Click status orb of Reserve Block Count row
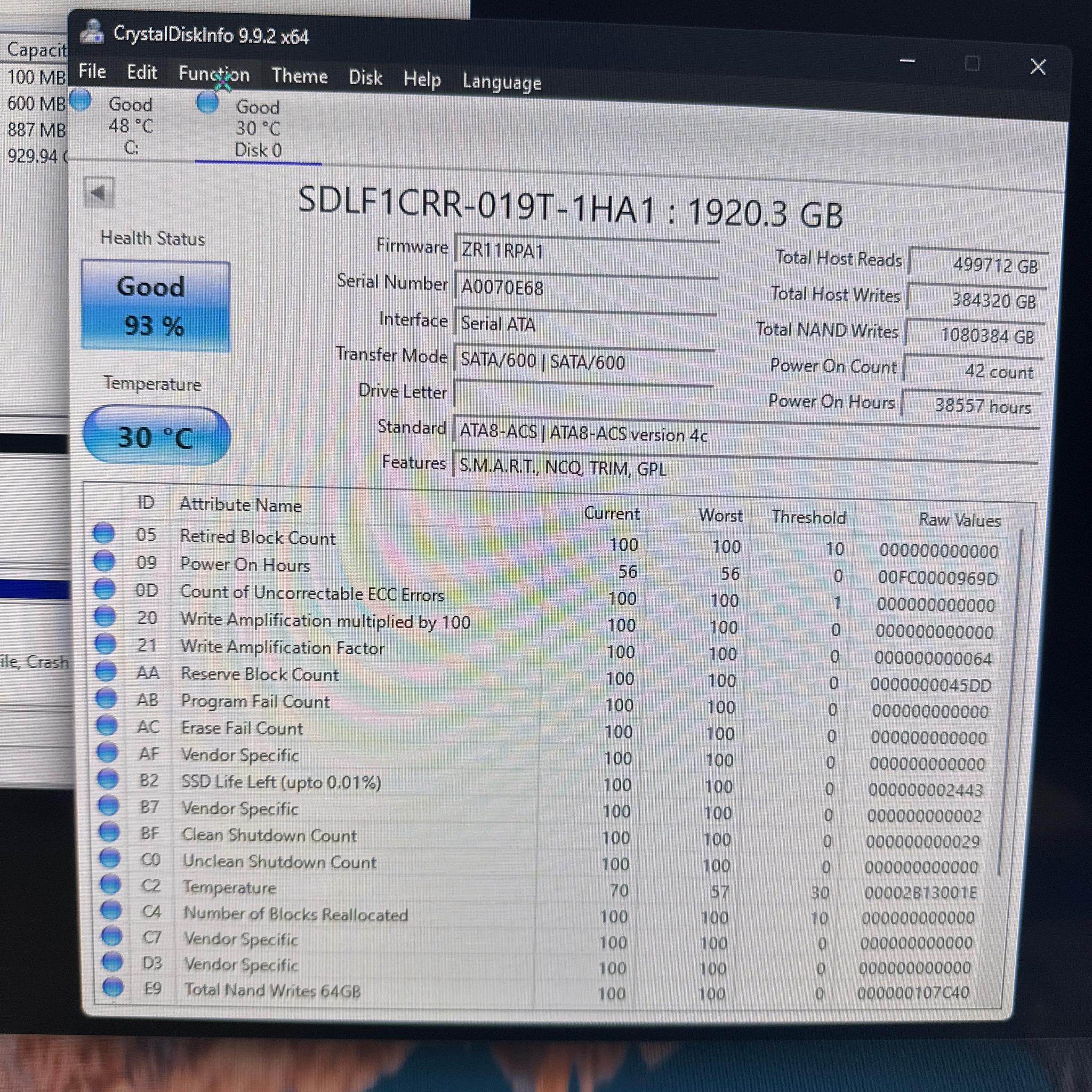 106,671
